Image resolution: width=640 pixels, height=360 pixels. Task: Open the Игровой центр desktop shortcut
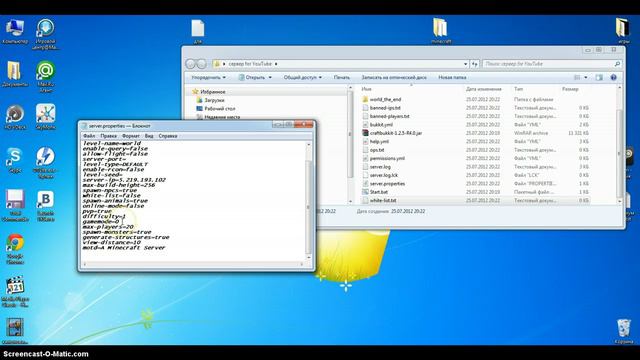coord(45,34)
